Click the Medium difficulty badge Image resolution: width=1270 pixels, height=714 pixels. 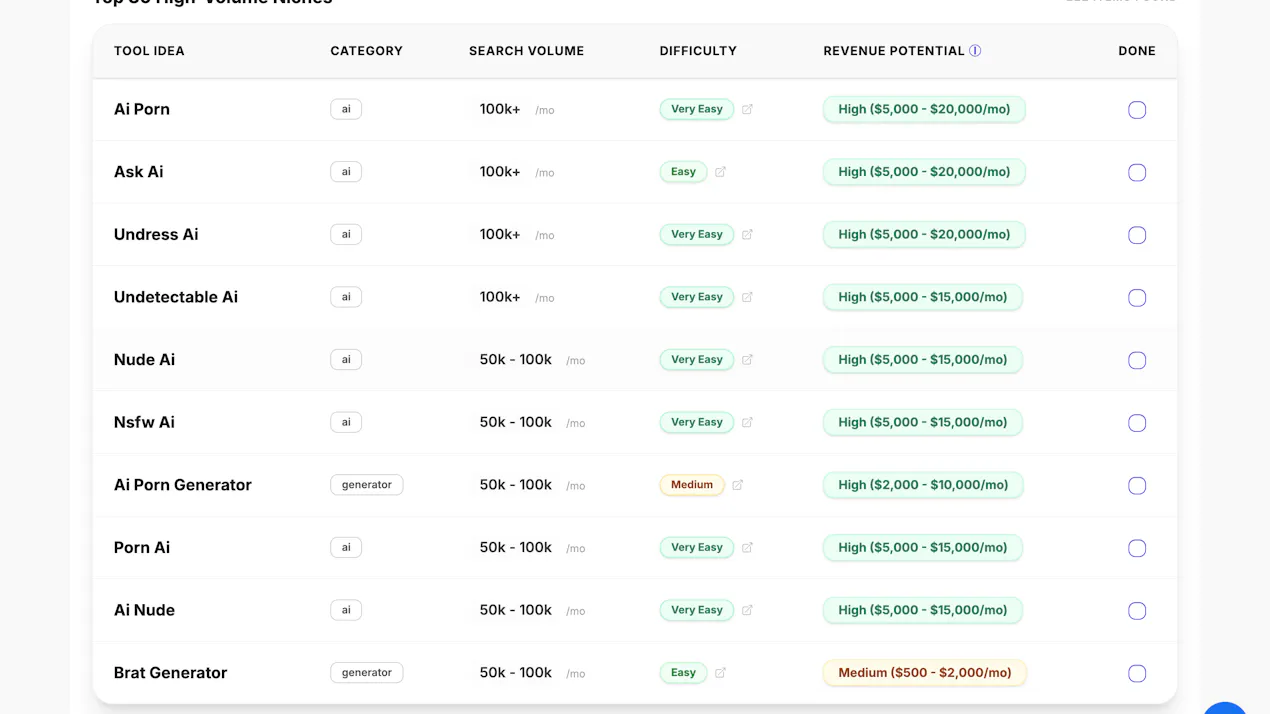692,485
